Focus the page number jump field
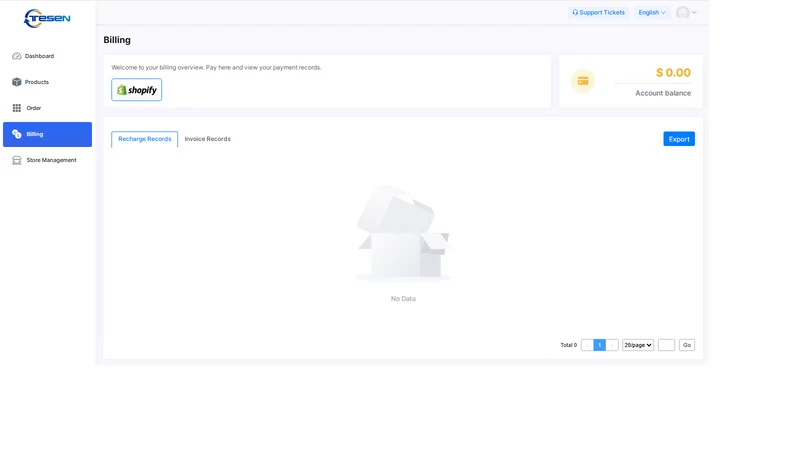The width and height of the screenshot is (800, 450). [666, 345]
